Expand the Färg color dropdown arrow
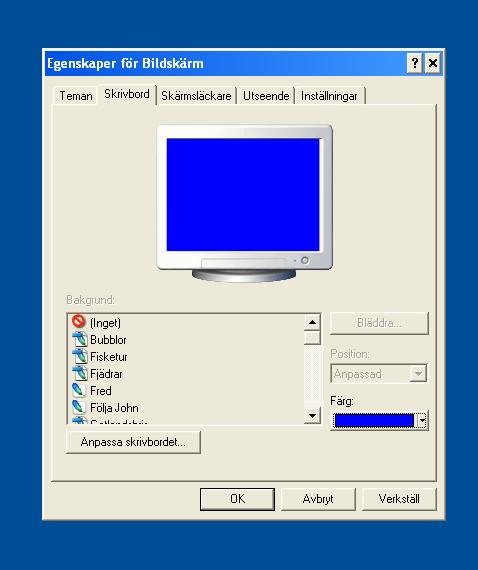The height and width of the screenshot is (570, 478). pos(422,421)
